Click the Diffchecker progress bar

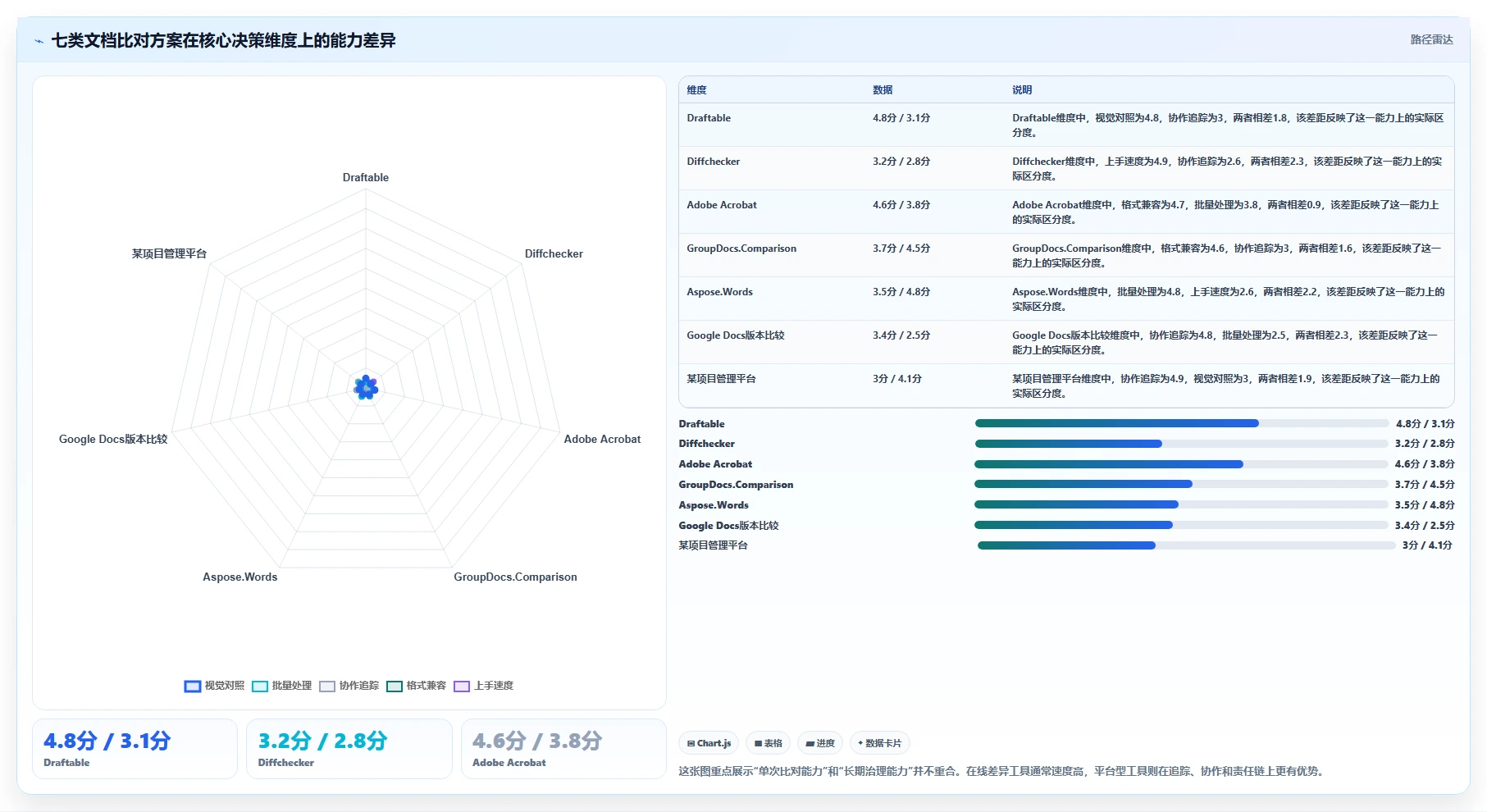1181,444
